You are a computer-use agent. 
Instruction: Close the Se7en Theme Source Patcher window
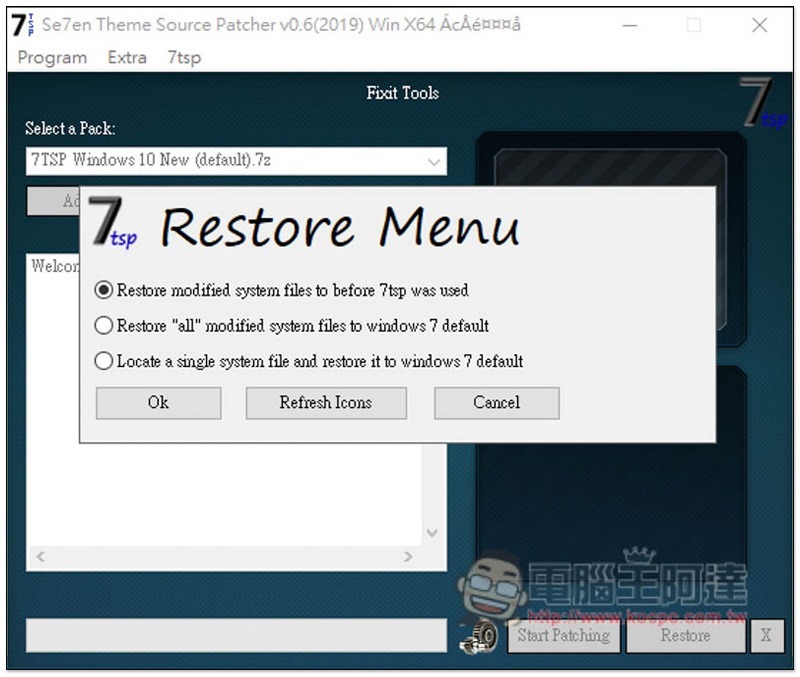(x=759, y=25)
